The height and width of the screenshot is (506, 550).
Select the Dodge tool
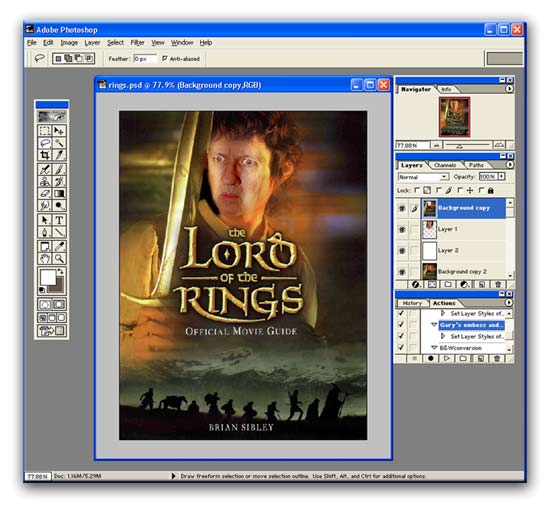pos(59,205)
